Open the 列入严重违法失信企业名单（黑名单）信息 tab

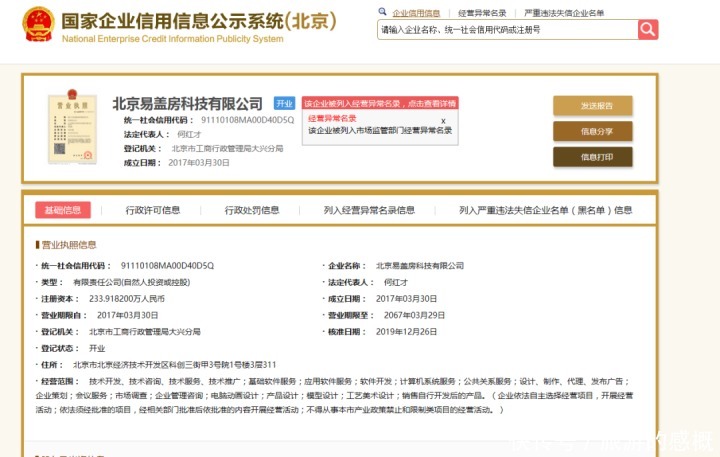(546, 210)
